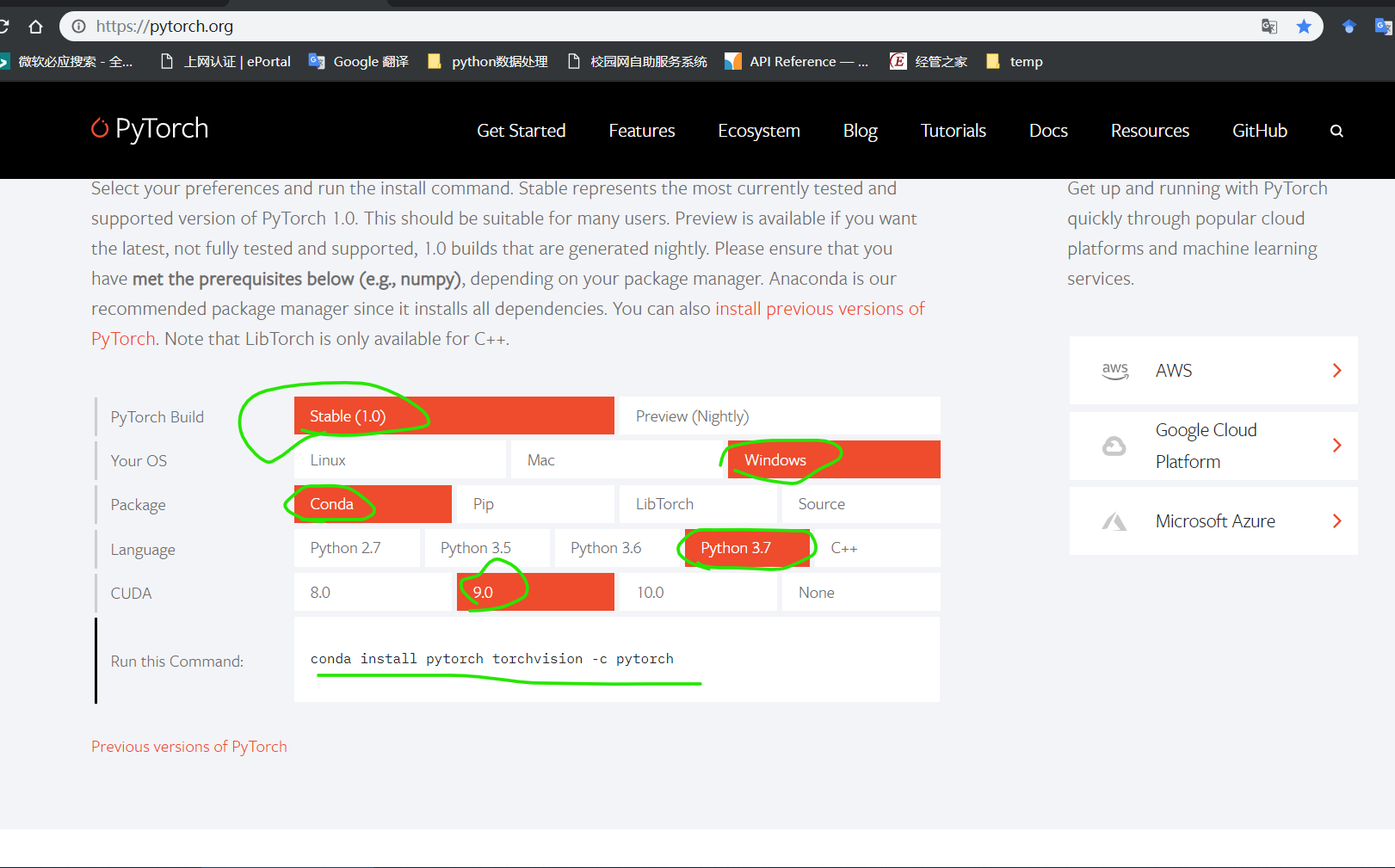Click the browser home icon
Viewport: 1395px width, 868px height.
[x=35, y=27]
